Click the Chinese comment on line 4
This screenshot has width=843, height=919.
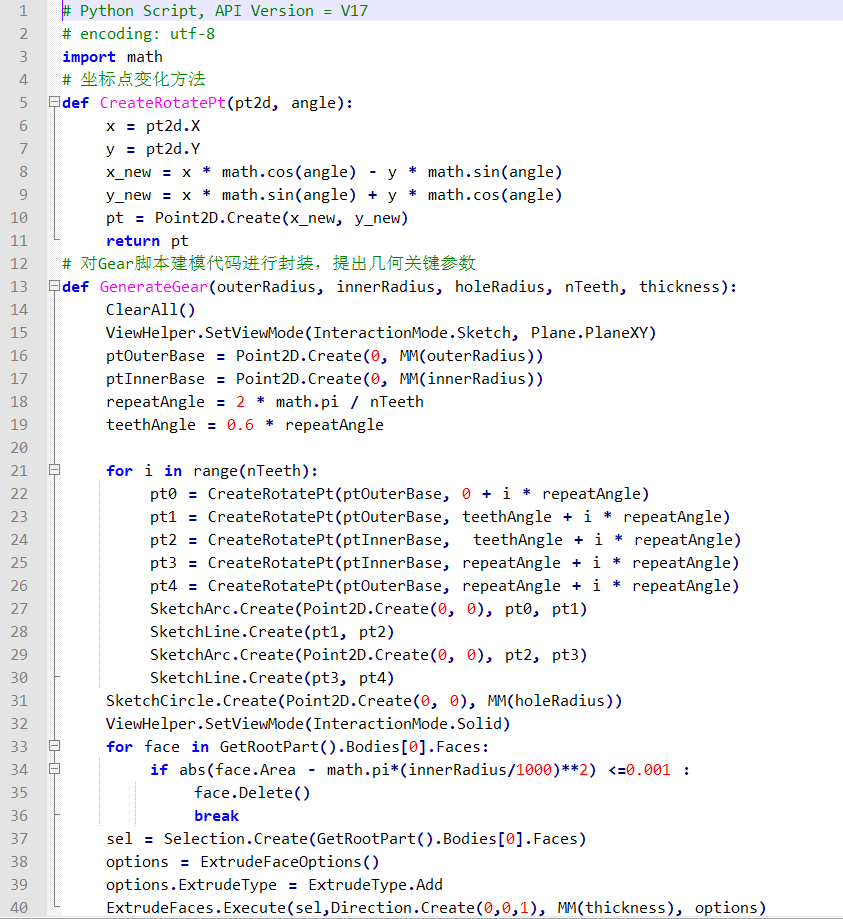[x=134, y=79]
